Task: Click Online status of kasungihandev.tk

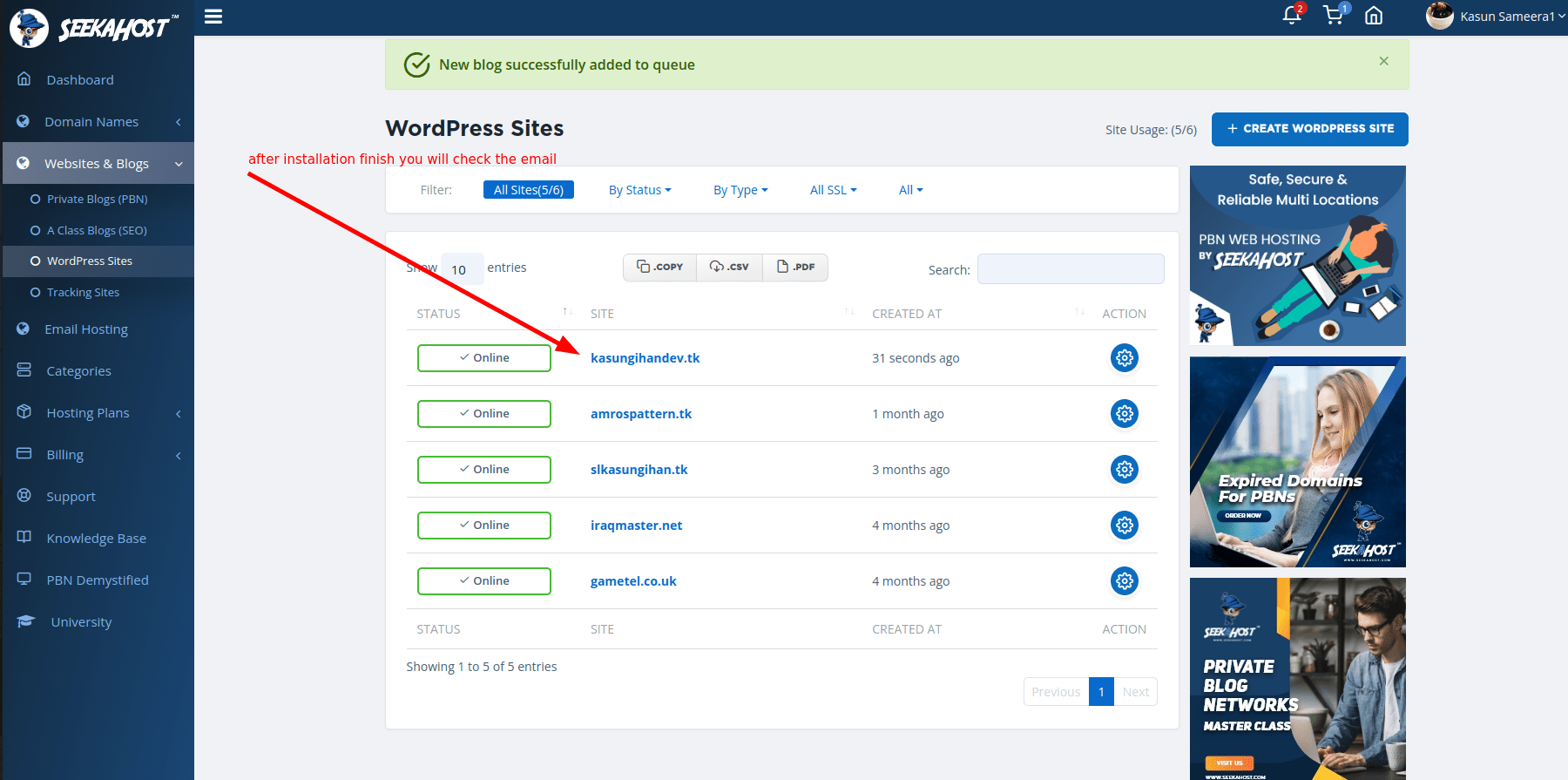Action: point(484,358)
